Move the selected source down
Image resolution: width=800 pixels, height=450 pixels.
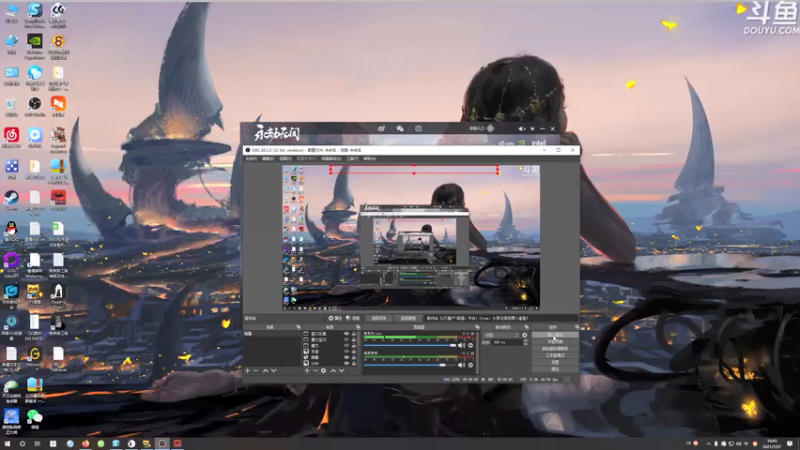point(342,370)
